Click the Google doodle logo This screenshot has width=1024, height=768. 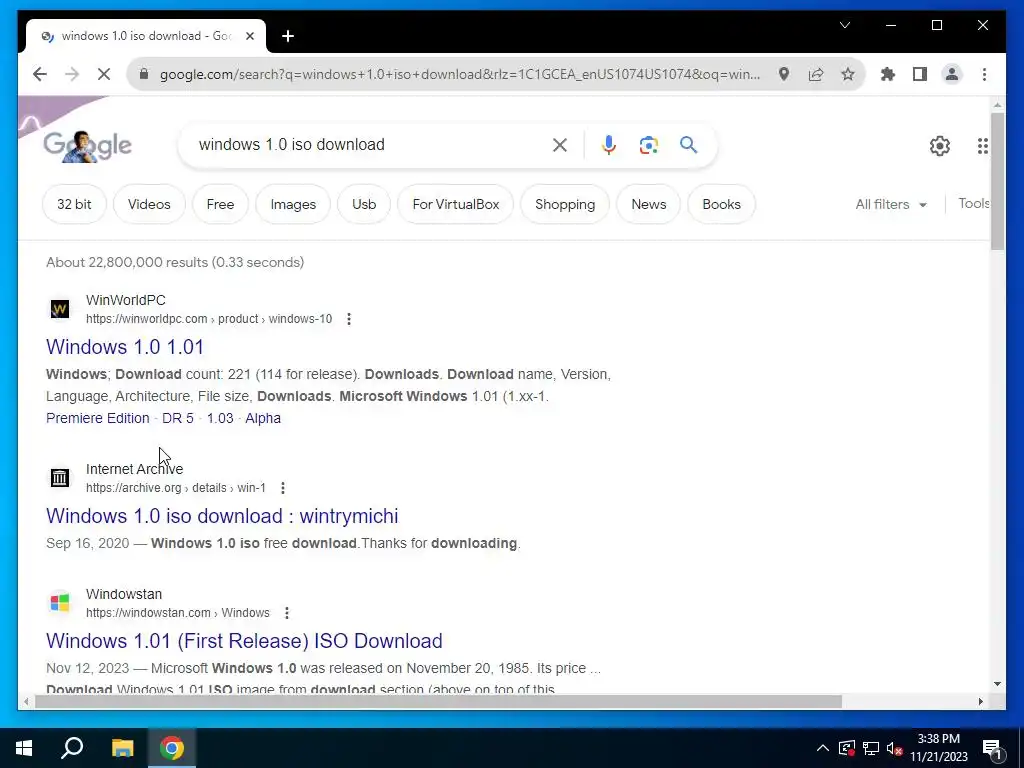pyautogui.click(x=88, y=145)
